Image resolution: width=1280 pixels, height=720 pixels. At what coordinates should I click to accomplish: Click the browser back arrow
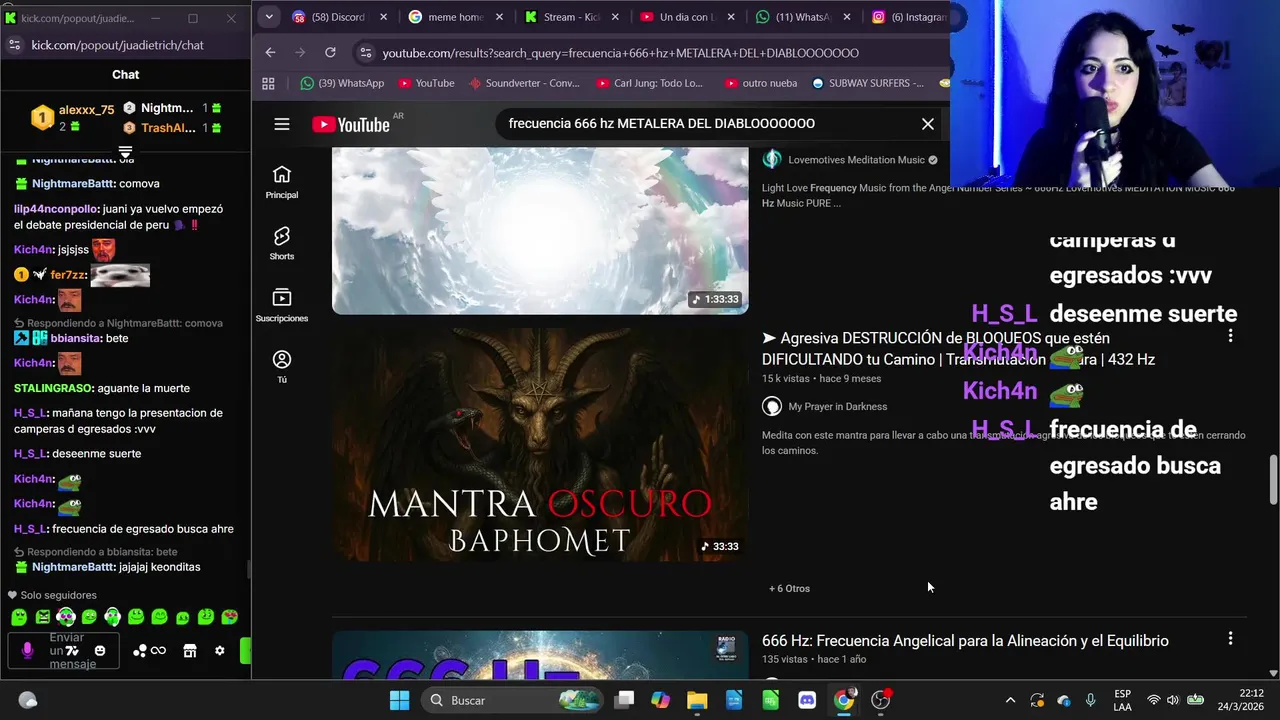click(x=270, y=53)
